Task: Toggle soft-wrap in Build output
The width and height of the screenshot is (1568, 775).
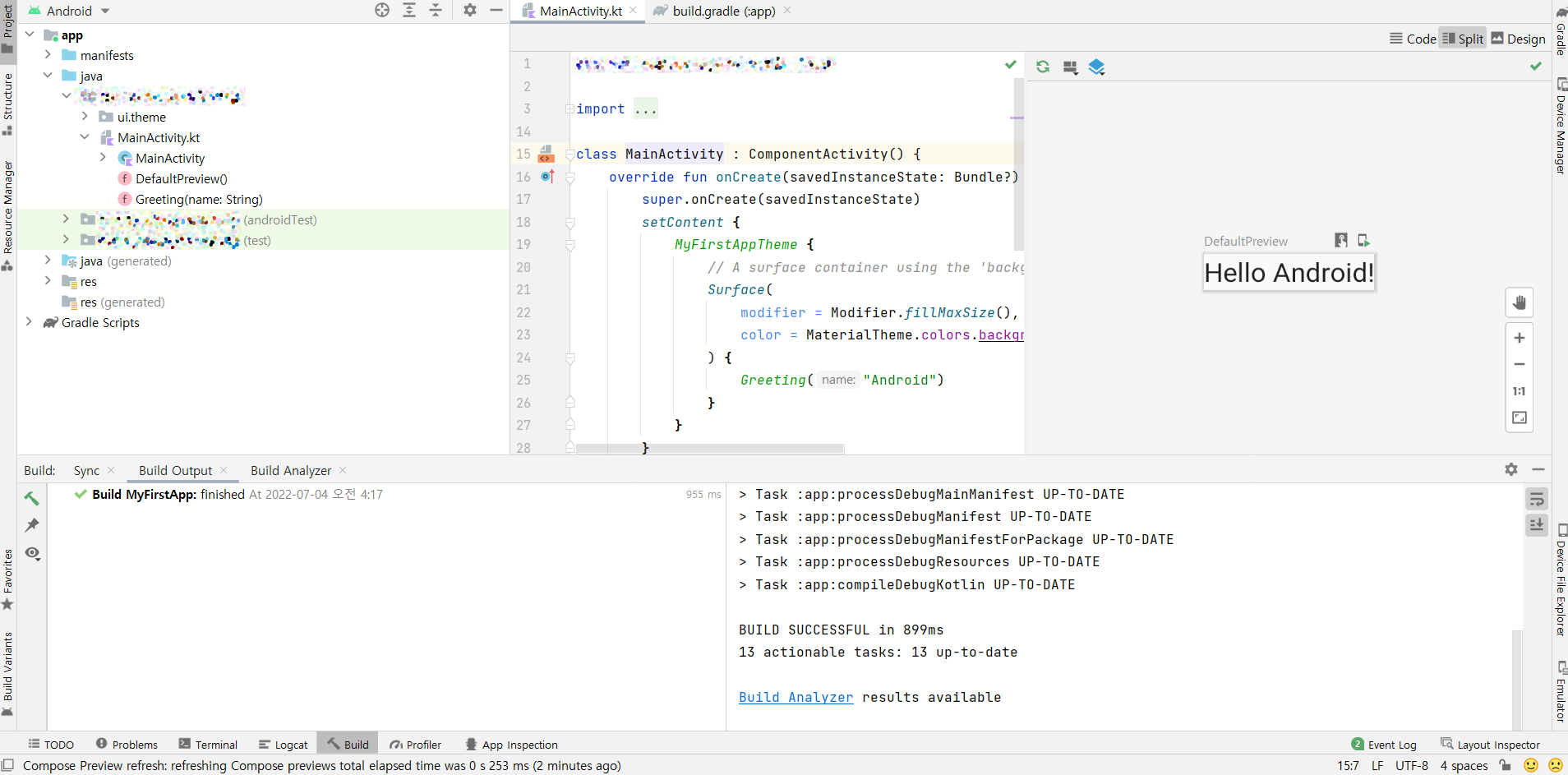Action: [x=1537, y=498]
